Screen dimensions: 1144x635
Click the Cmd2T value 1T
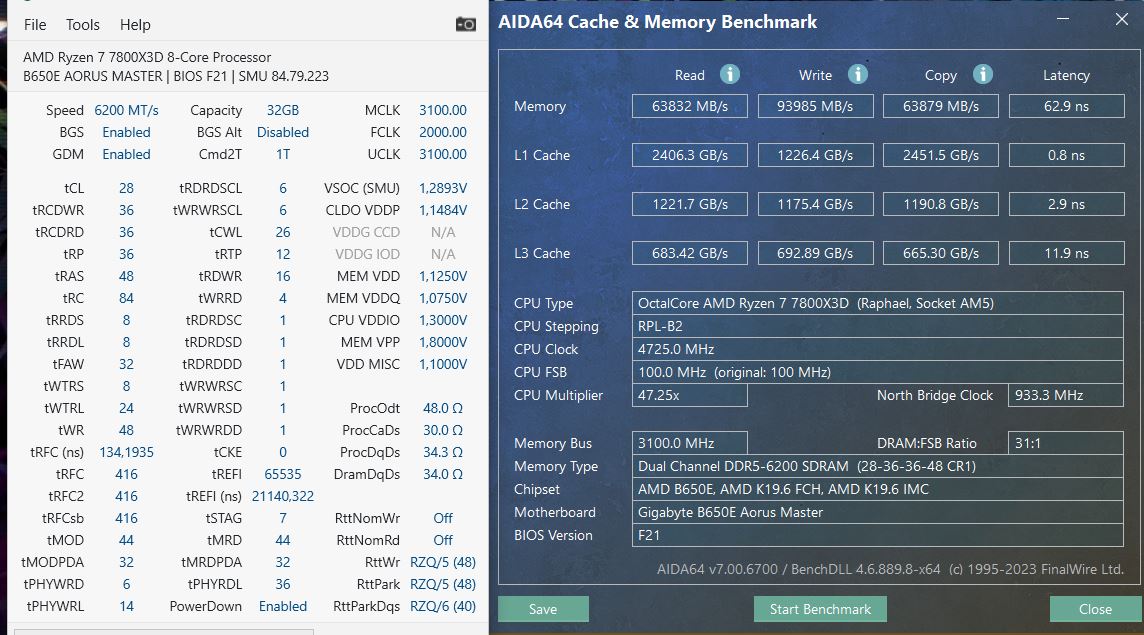coord(282,154)
